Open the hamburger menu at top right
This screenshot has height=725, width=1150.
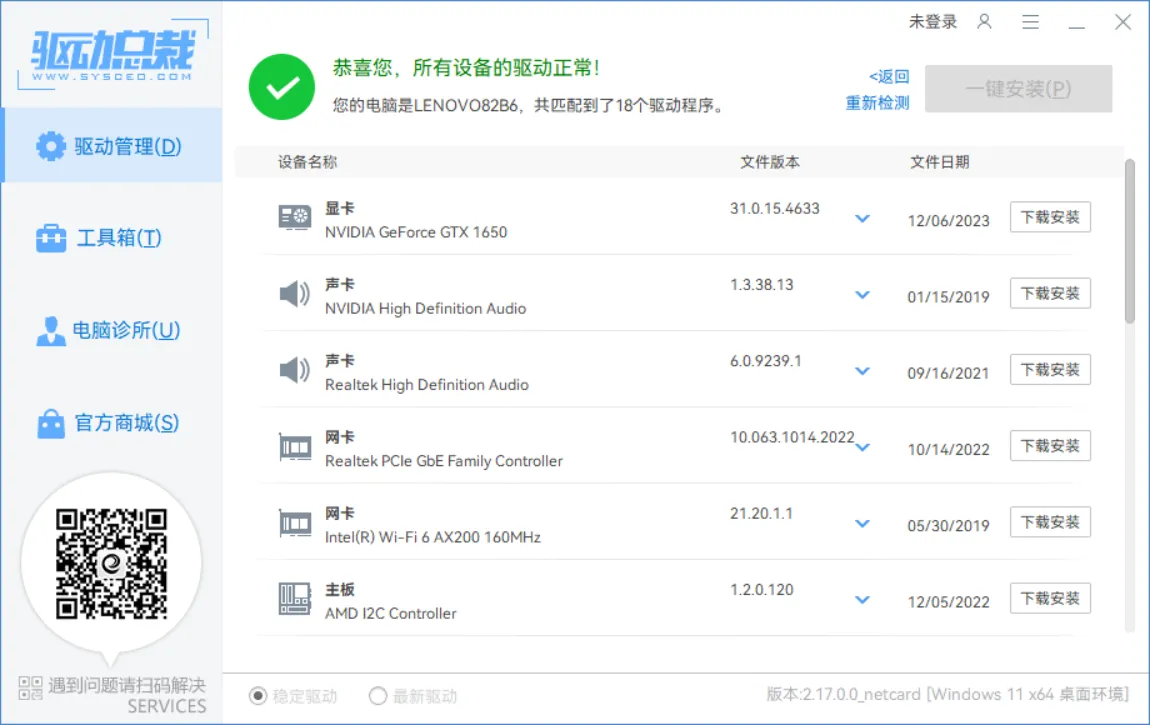(1030, 21)
